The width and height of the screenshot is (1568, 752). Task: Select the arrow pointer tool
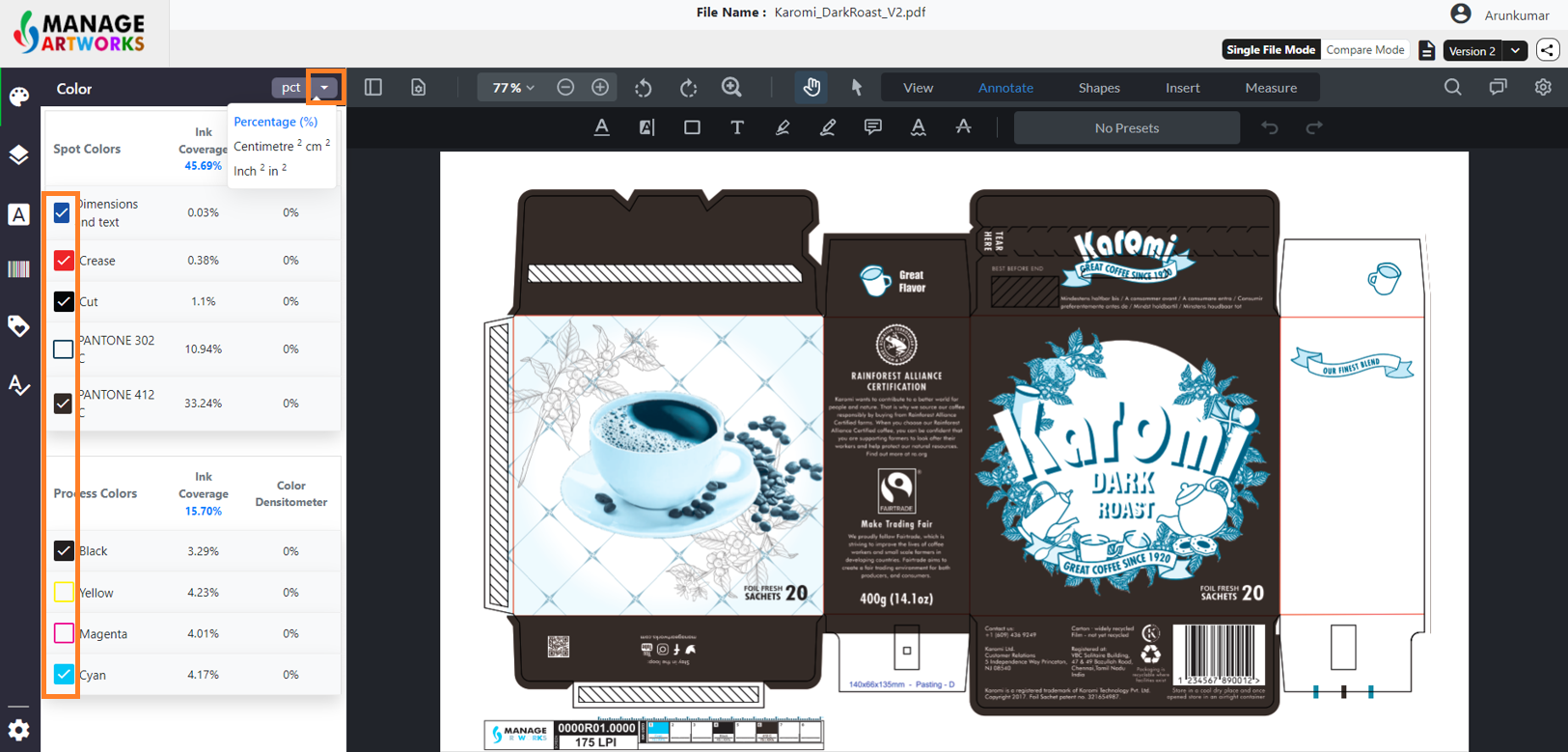click(857, 88)
